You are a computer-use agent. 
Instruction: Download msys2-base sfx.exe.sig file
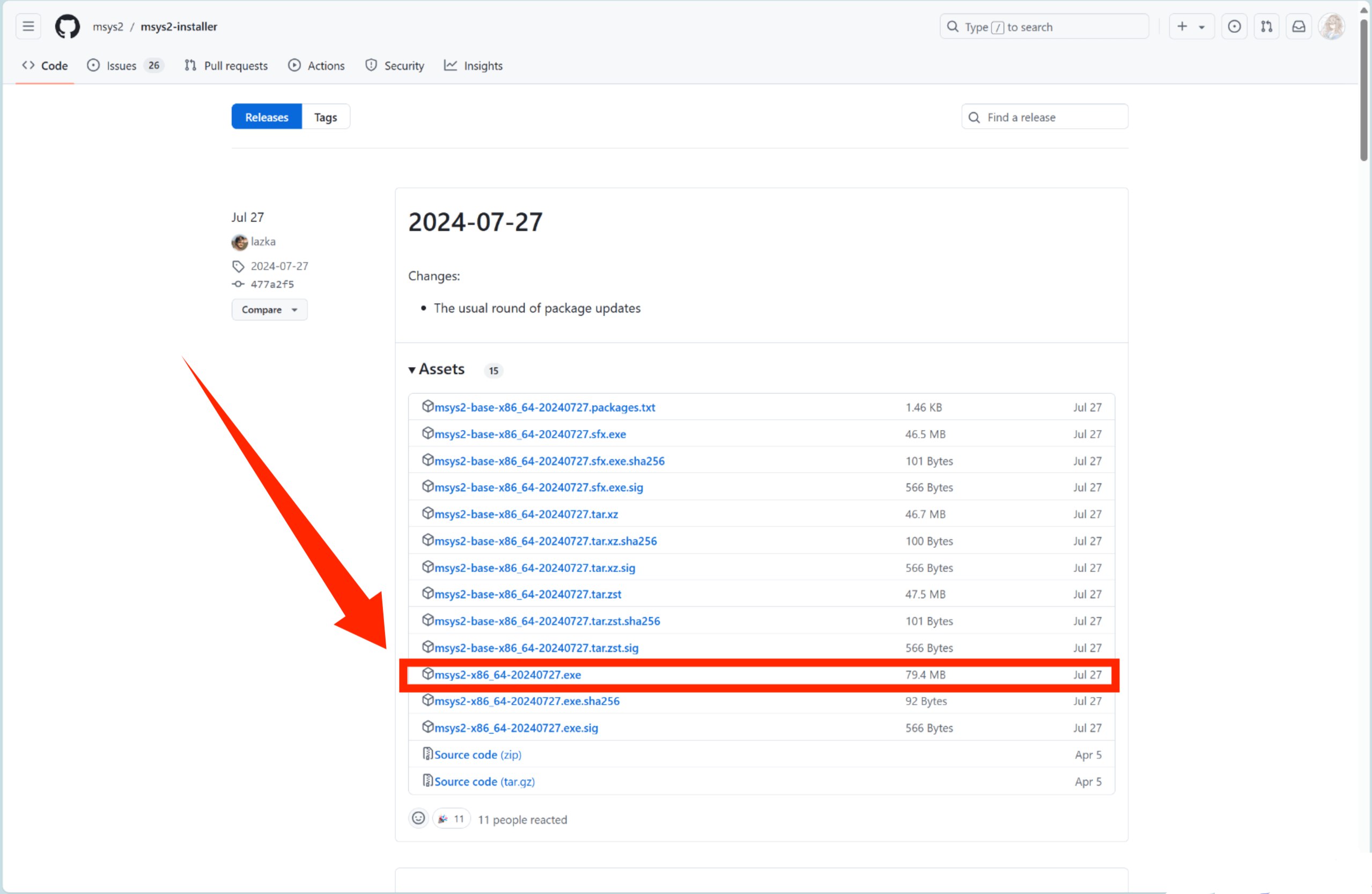[539, 487]
